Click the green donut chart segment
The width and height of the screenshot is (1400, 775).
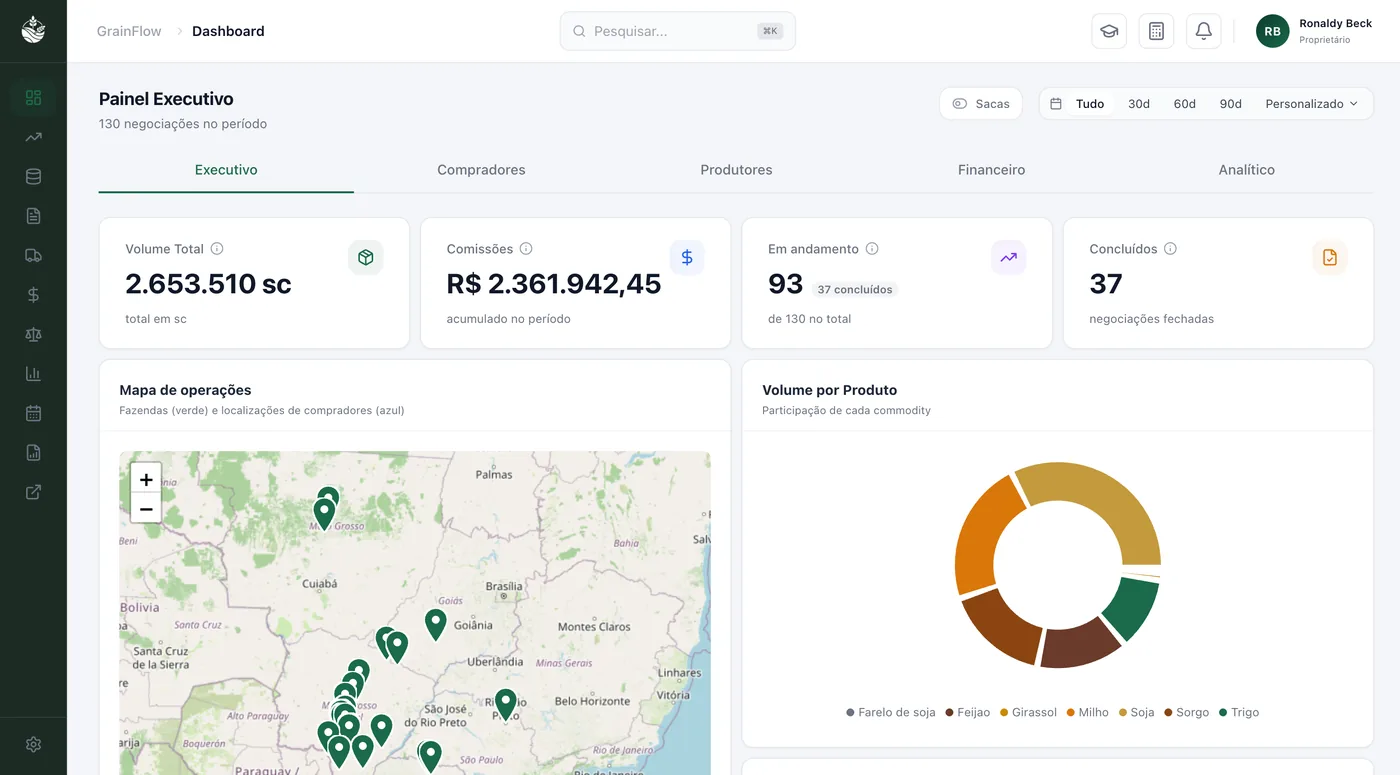(1131, 608)
